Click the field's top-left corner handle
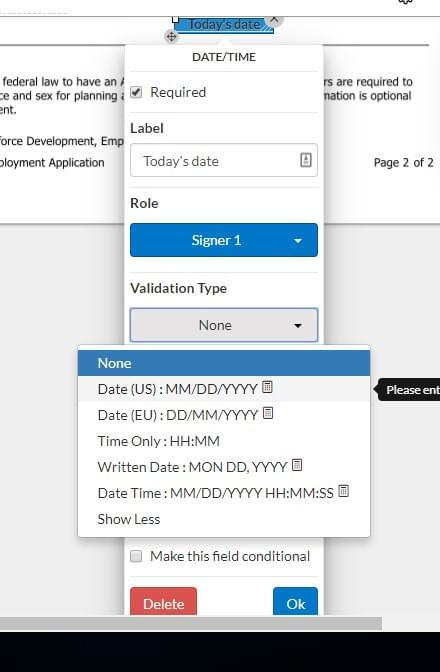 (x=175, y=19)
